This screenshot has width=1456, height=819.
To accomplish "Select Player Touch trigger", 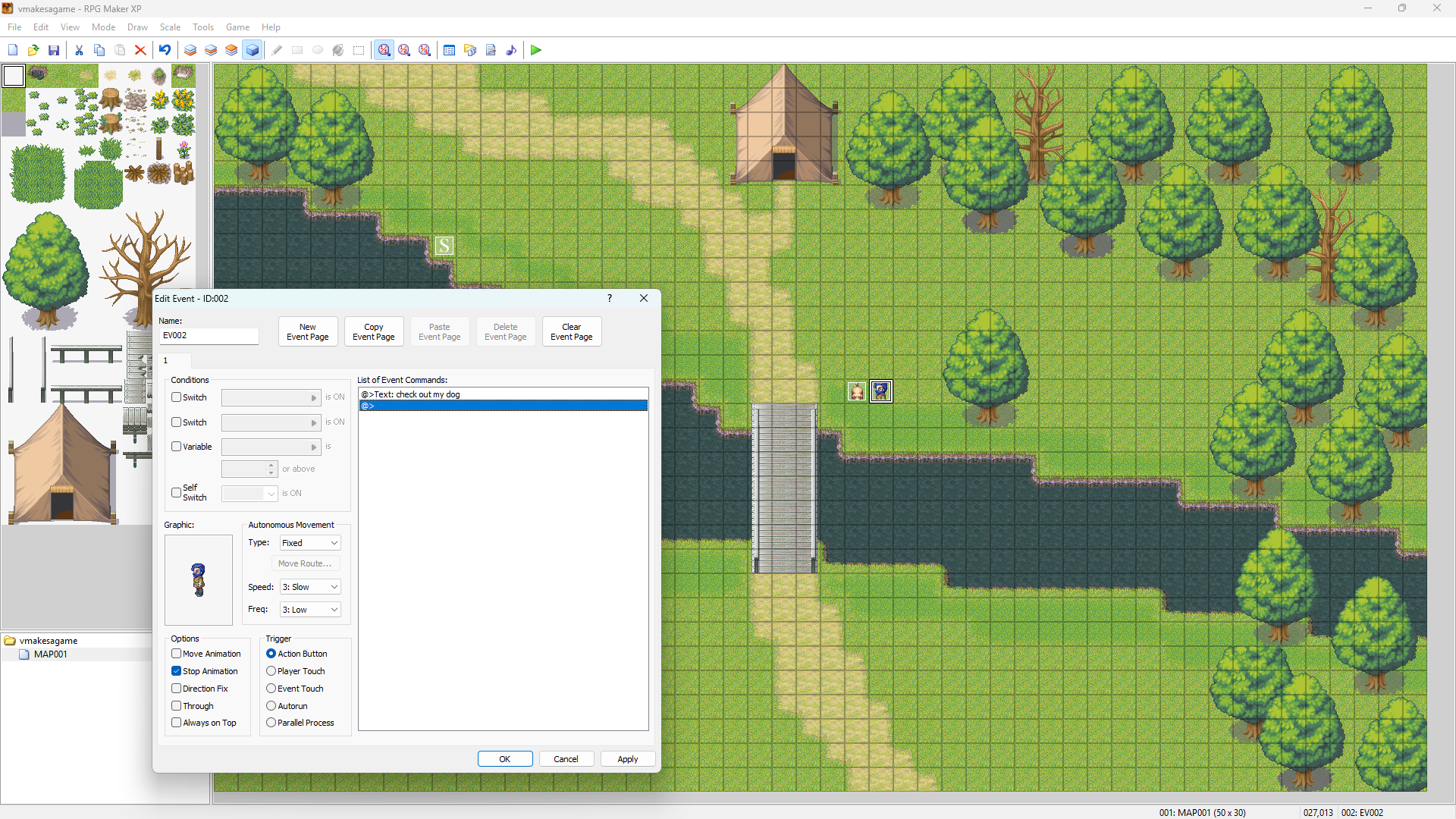I will pos(271,671).
